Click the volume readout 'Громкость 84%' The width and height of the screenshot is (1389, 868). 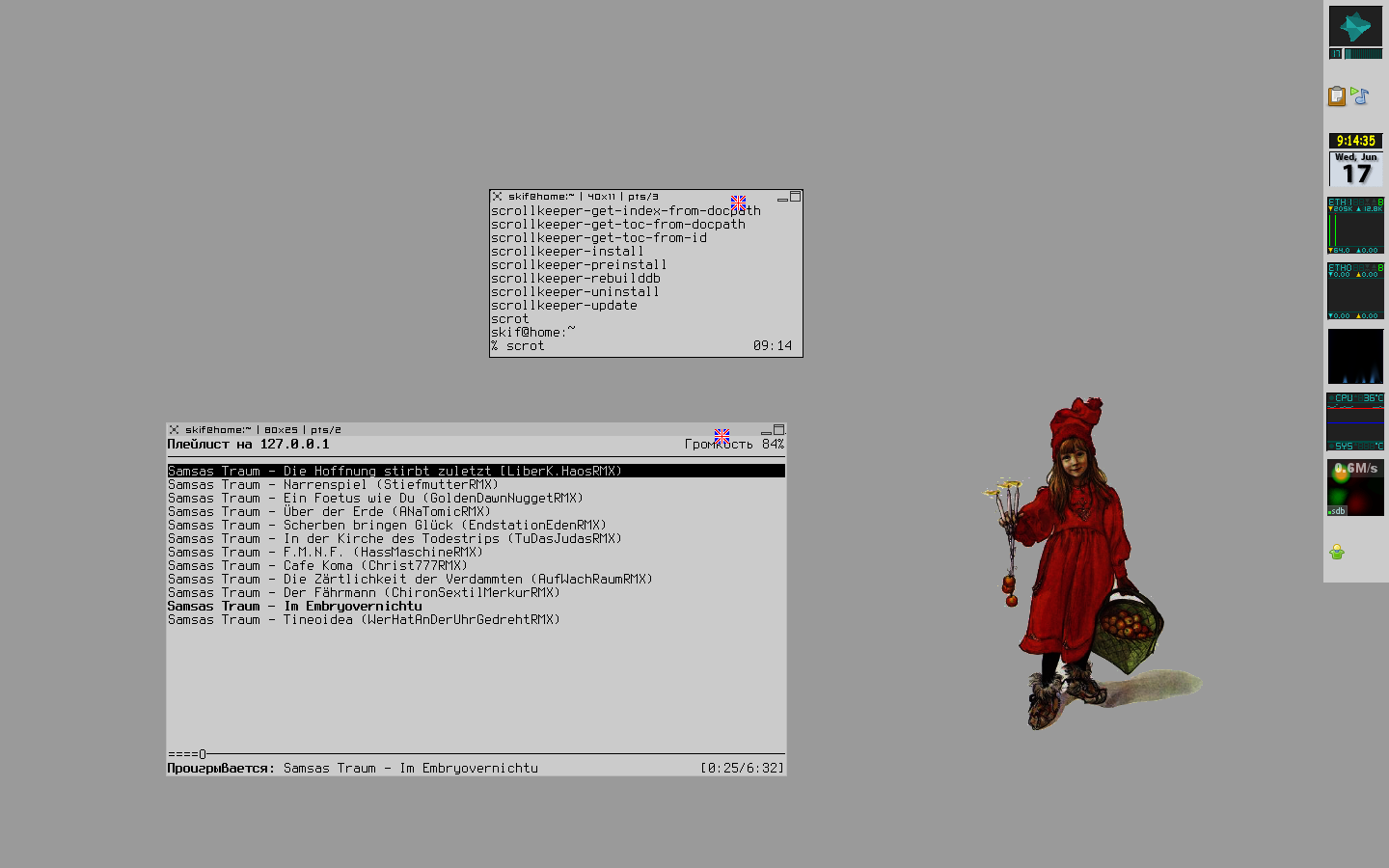735,445
